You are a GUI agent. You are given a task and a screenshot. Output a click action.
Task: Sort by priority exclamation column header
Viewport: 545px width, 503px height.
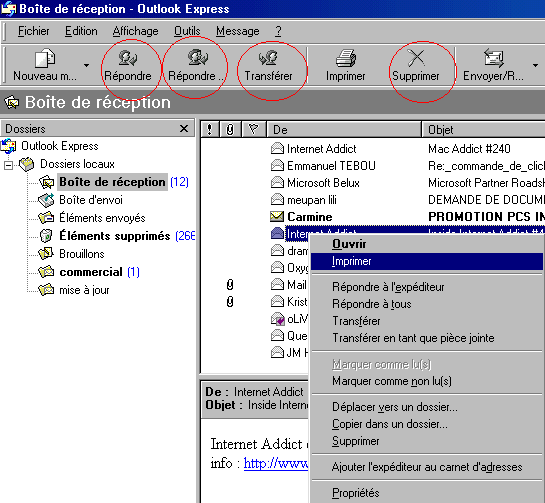point(210,130)
